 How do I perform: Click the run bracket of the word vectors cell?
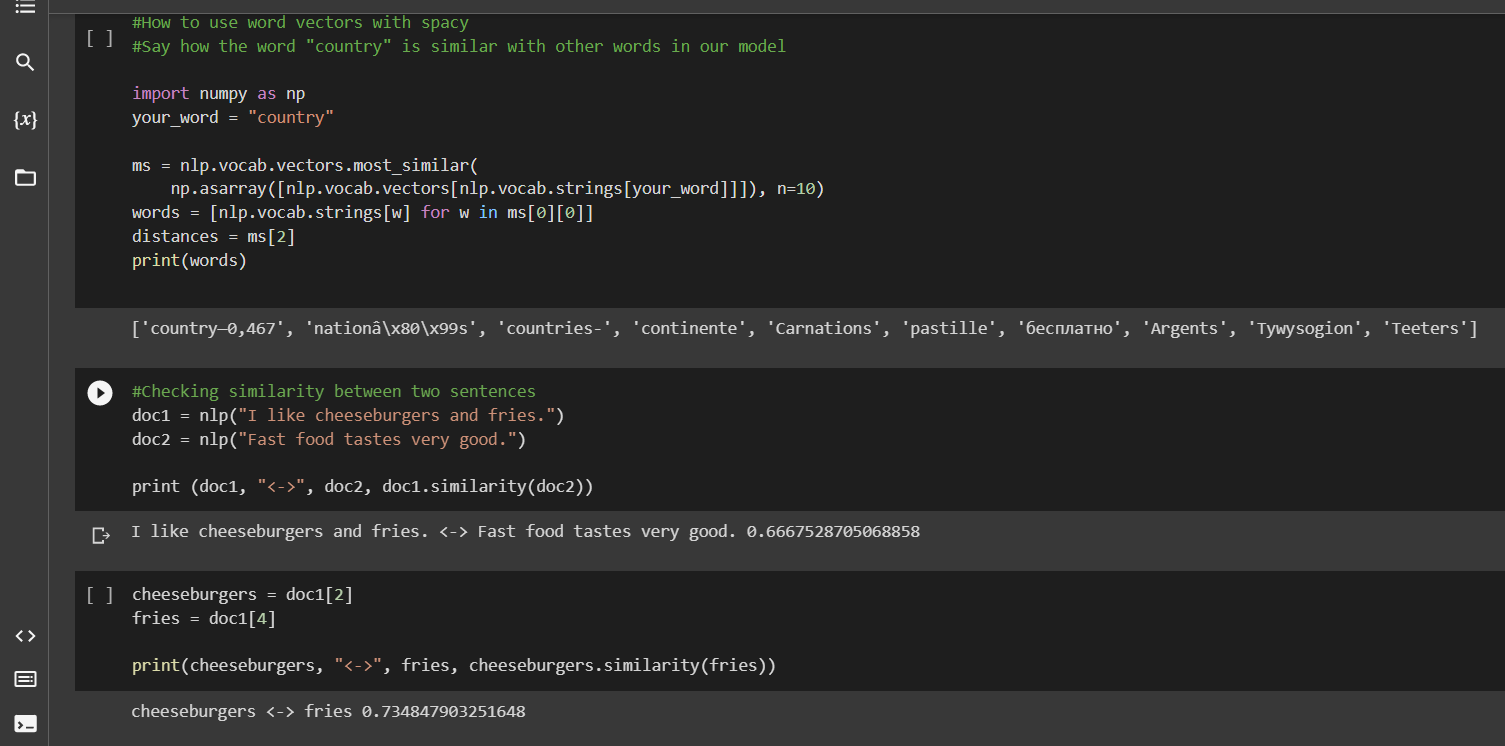click(x=100, y=38)
